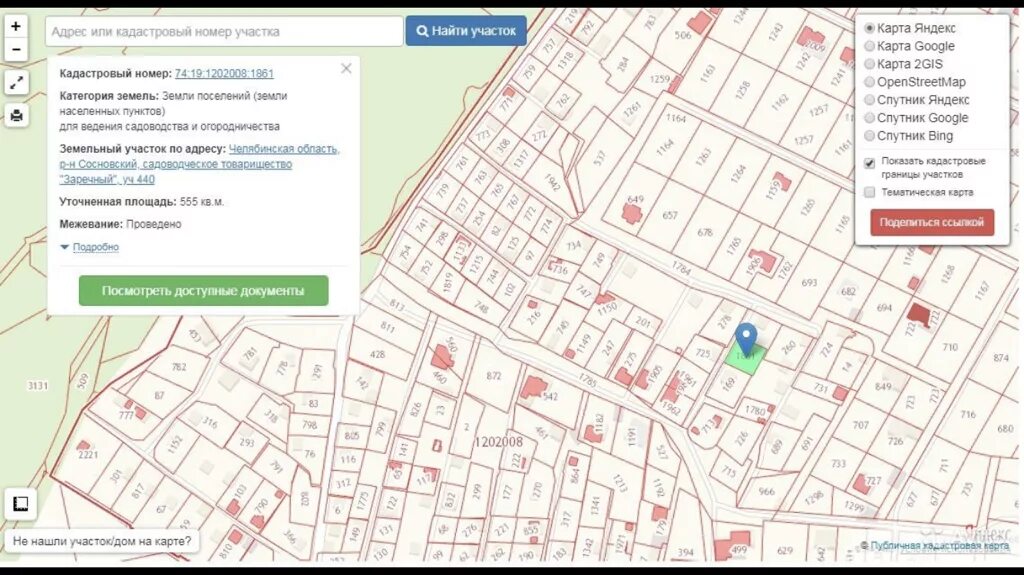Click parcel labeled 657 on map
This screenshot has height=575, width=1024.
[669, 215]
